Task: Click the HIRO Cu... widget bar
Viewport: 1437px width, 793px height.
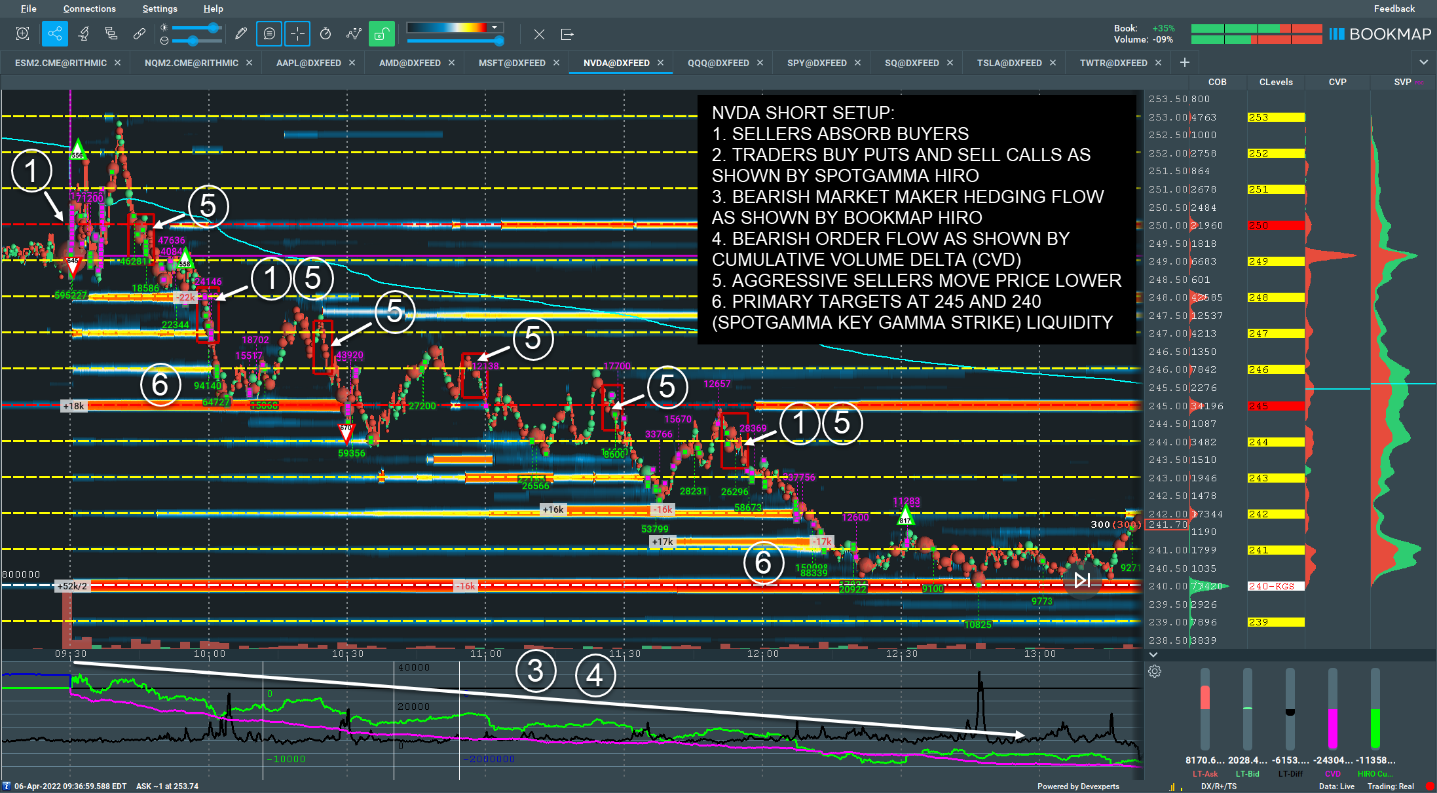Action: pyautogui.click(x=1375, y=710)
